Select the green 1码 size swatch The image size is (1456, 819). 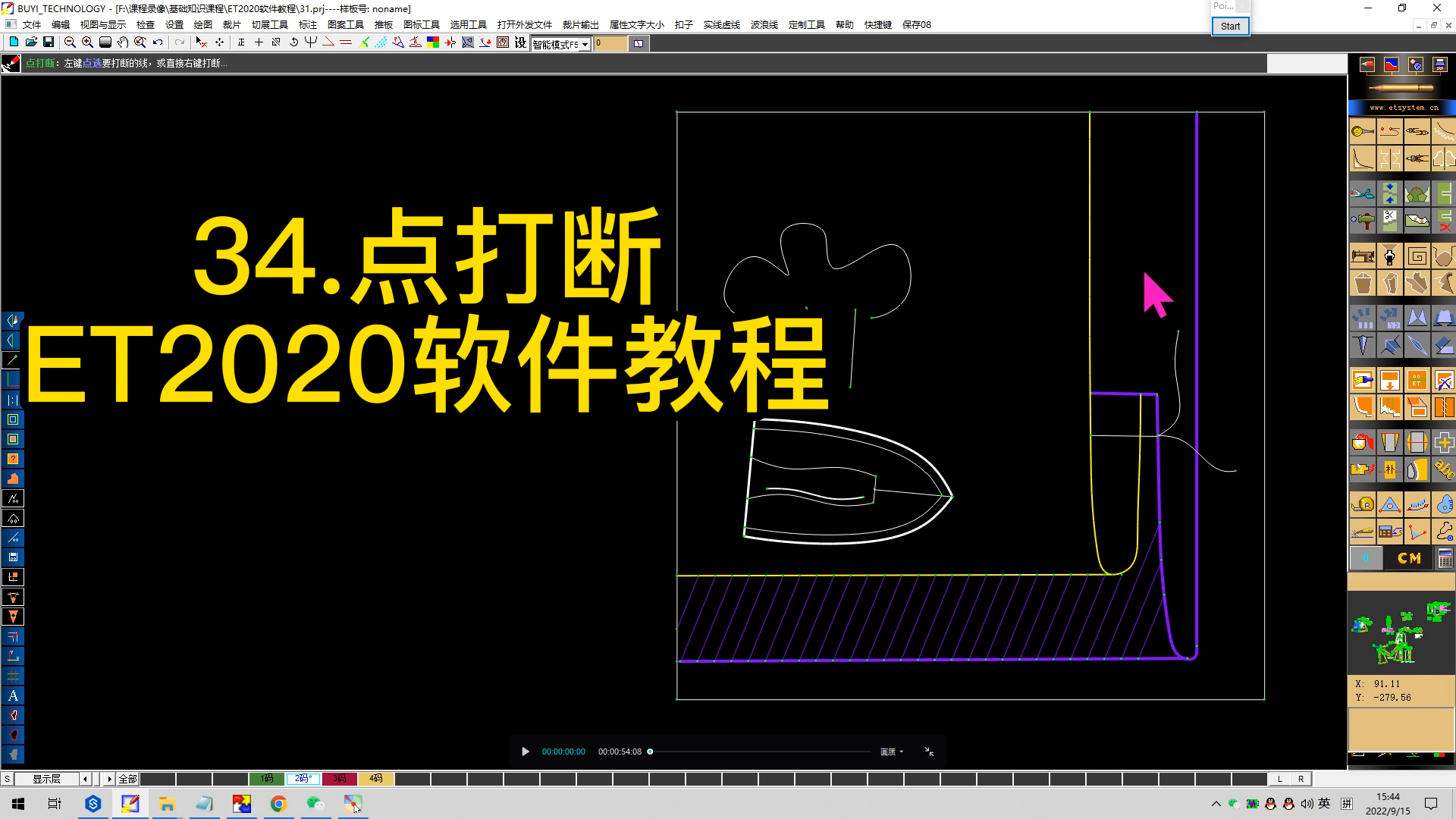click(266, 779)
